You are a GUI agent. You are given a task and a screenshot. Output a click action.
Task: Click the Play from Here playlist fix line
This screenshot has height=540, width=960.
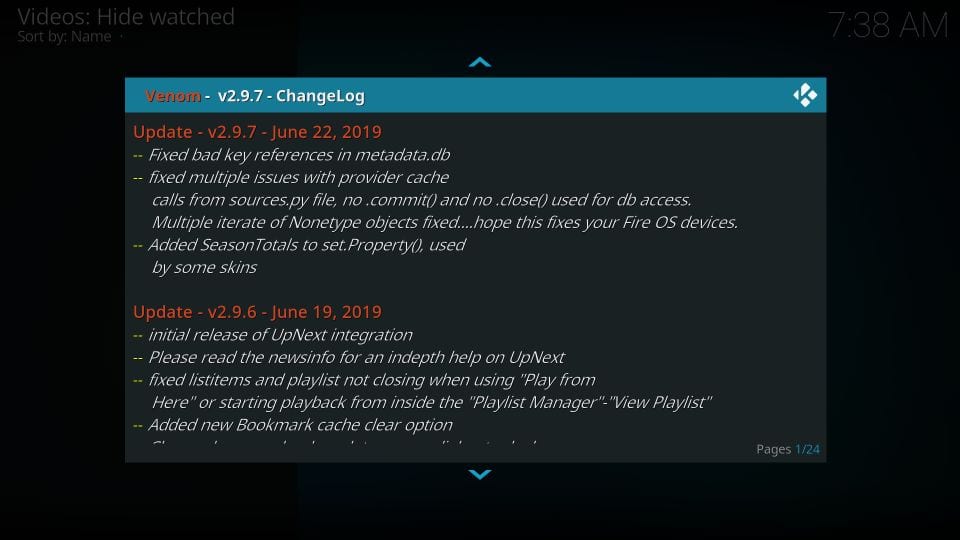pyautogui.click(x=364, y=380)
